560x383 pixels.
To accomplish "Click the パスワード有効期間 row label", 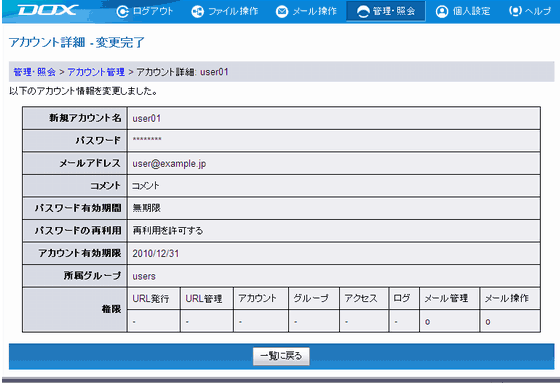I will click(78, 208).
